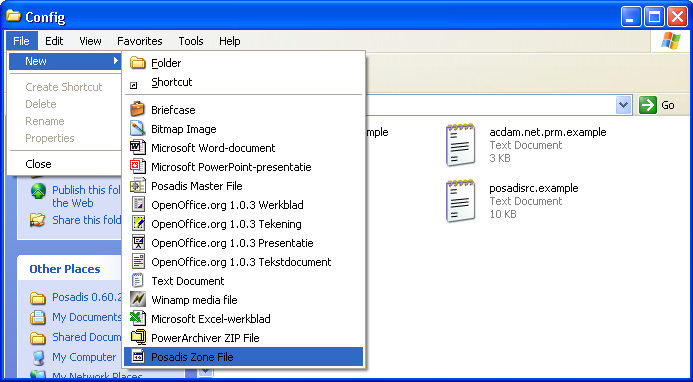693x382 pixels.
Task: Click the Share this folder icon
Action: (x=38, y=220)
